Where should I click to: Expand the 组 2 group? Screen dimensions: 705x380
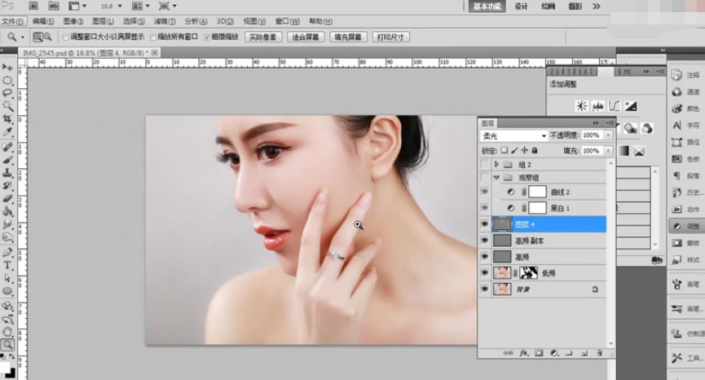496,164
